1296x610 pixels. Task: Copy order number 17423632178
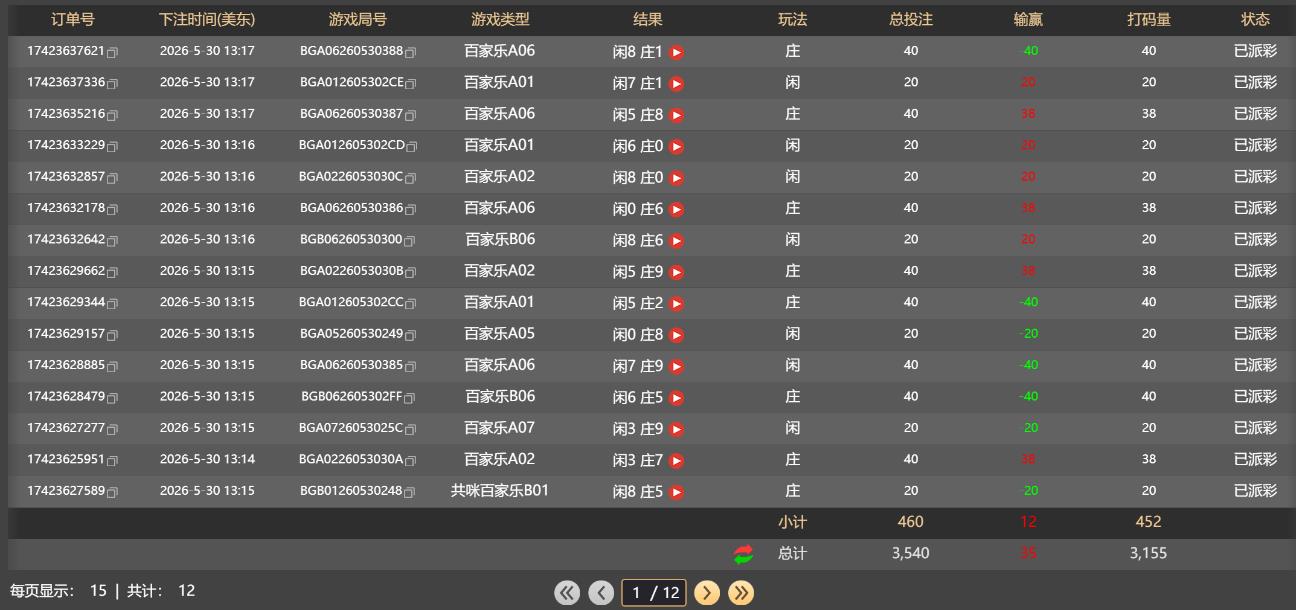point(113,210)
